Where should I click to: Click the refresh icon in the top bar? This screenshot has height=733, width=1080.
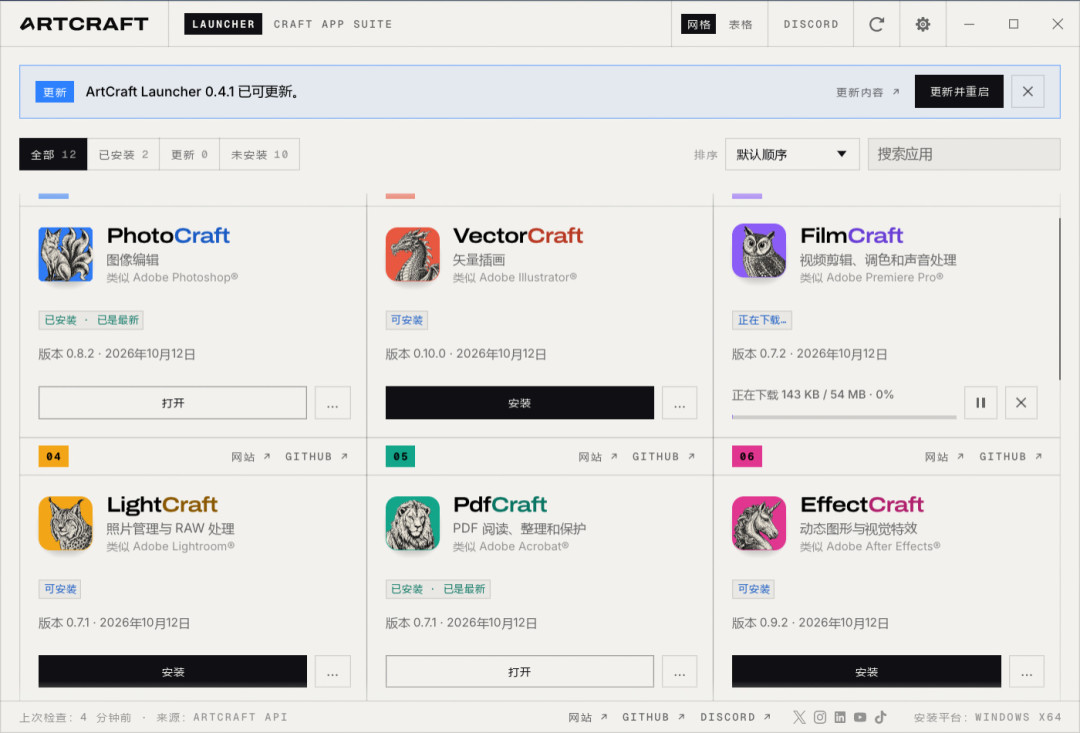coord(876,24)
